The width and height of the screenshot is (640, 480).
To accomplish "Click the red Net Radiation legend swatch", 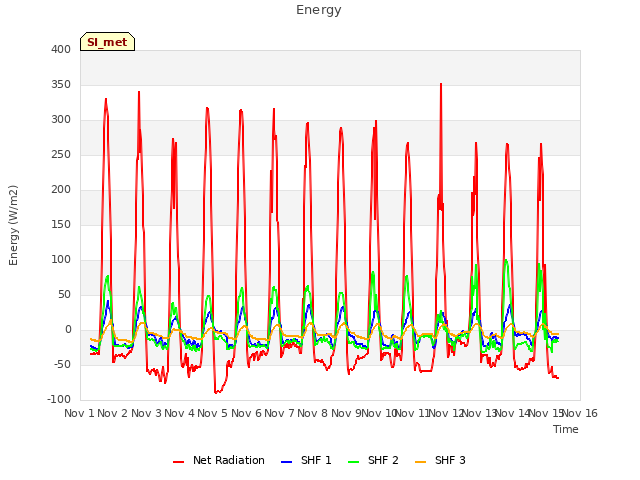I will tap(179, 462).
